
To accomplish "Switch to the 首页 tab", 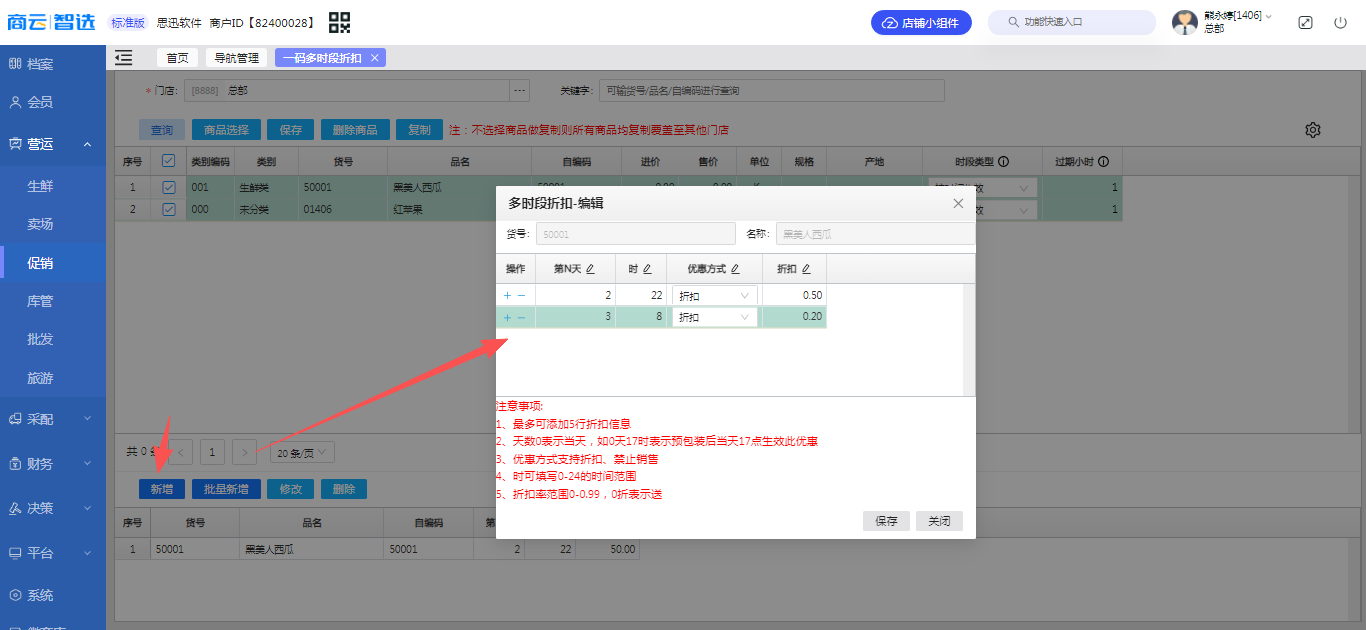I will pyautogui.click(x=177, y=58).
